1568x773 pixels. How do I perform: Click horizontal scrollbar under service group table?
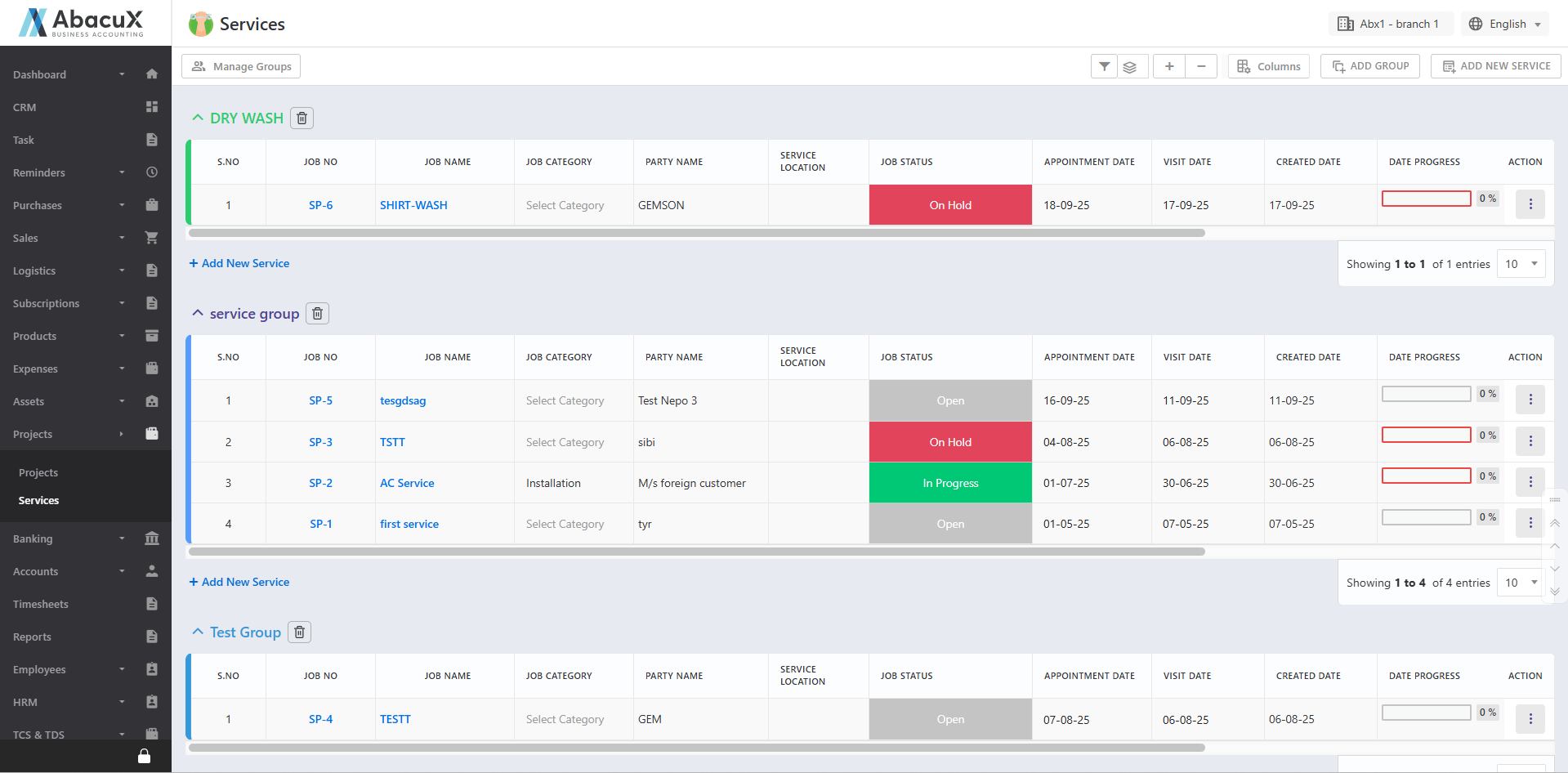[696, 552]
